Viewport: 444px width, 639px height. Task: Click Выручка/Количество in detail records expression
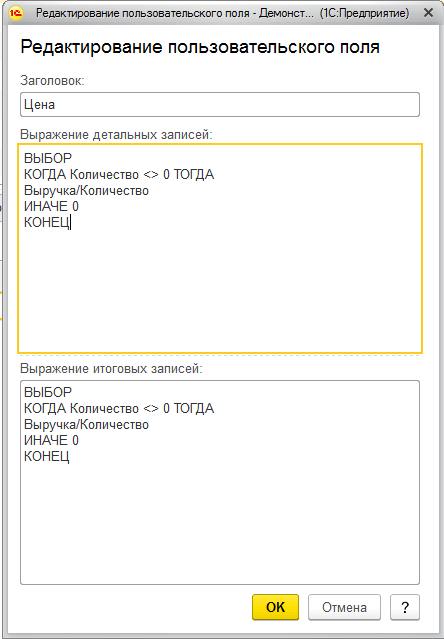click(86, 190)
